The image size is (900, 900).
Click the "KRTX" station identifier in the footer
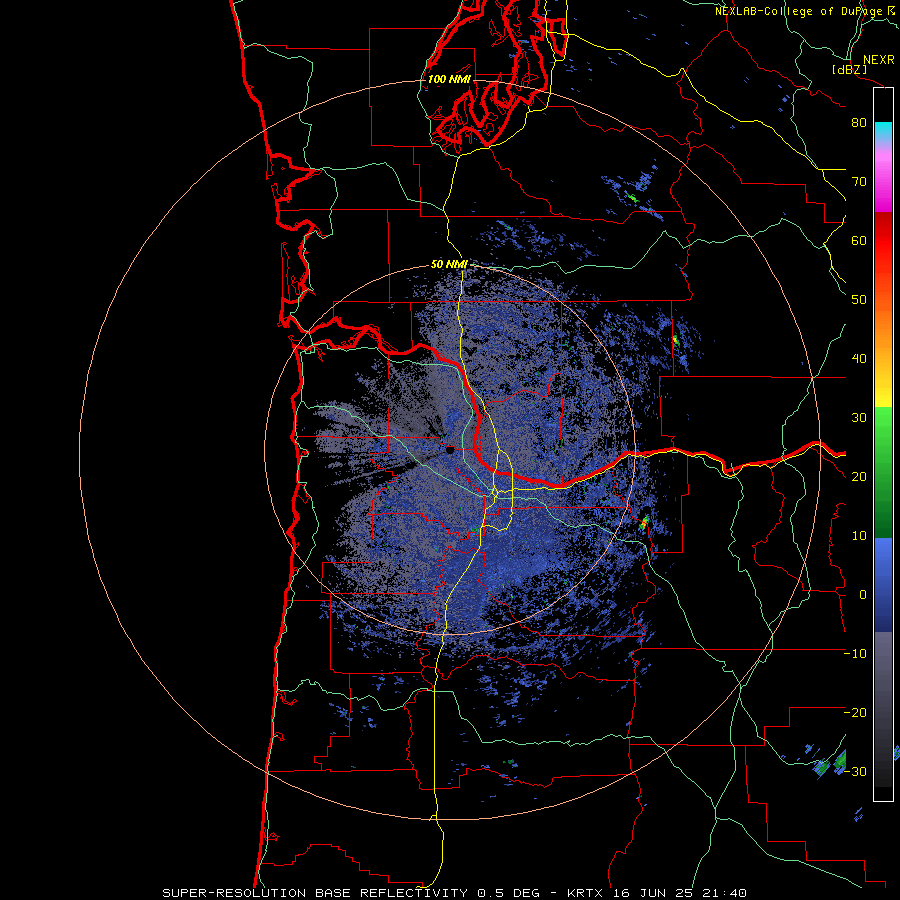coord(586,893)
